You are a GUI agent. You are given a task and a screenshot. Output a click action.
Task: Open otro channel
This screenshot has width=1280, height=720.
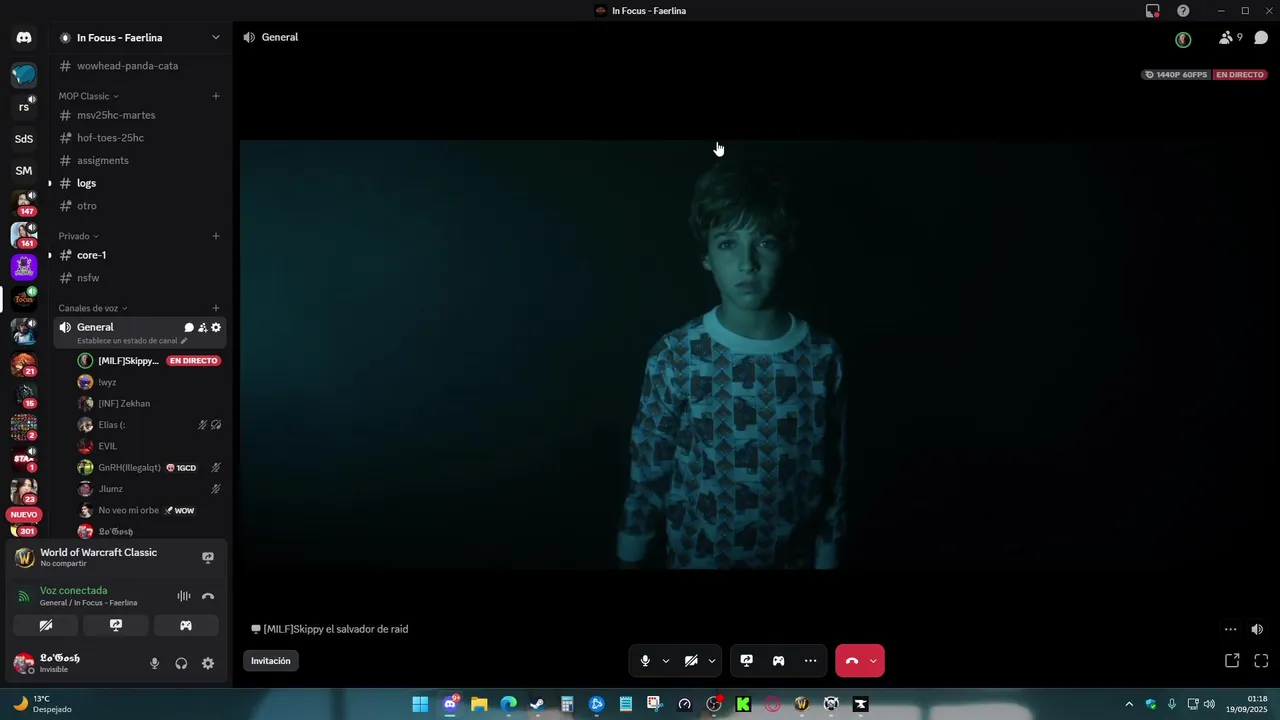point(140,206)
